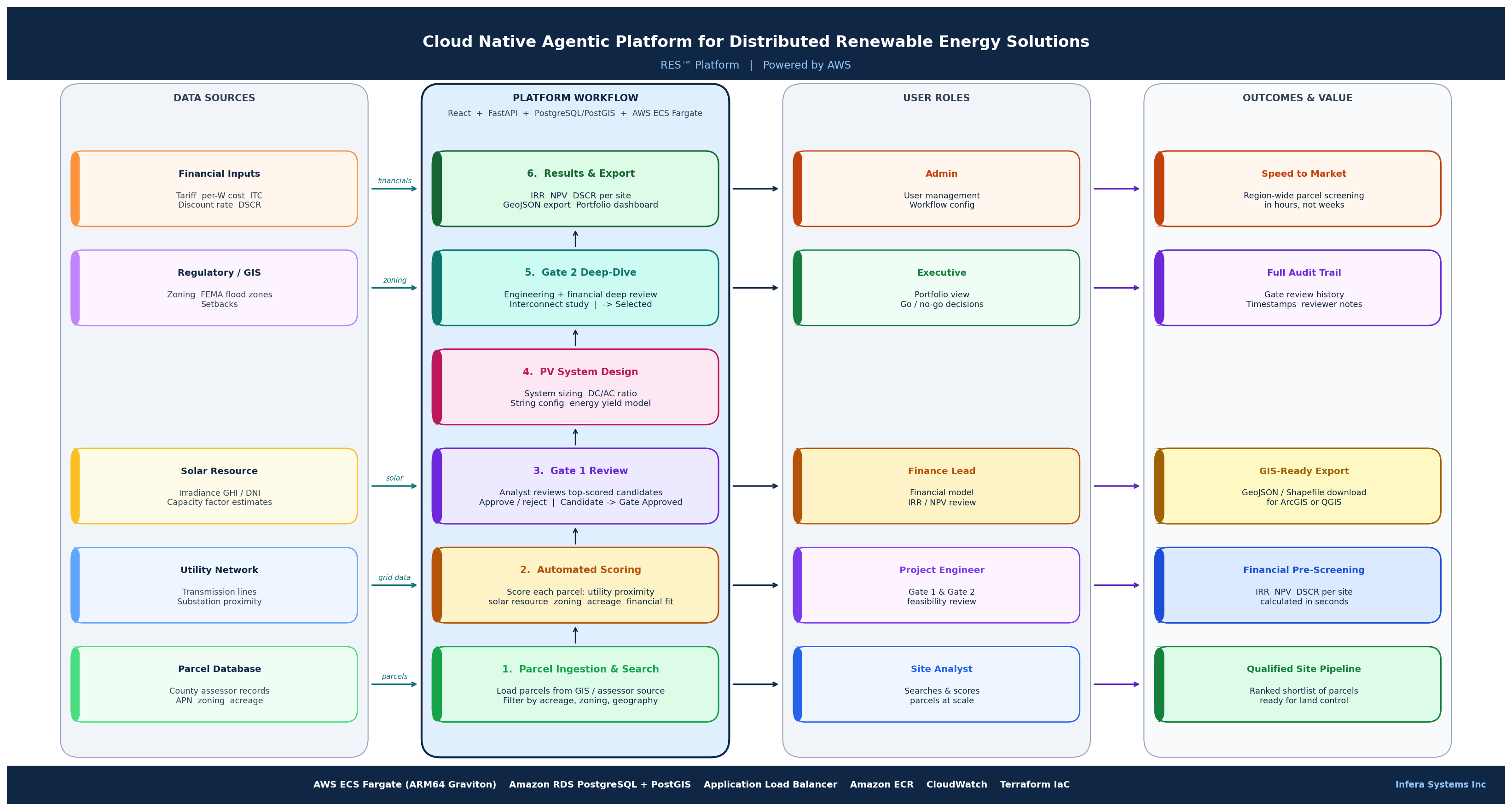Click the 'parcels' arrow label

[x=394, y=677]
